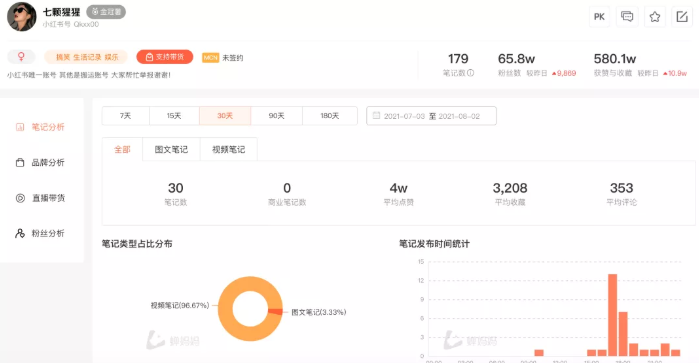Click the 未签约 status text
Screen dimensions: 699x363
[x=233, y=58]
